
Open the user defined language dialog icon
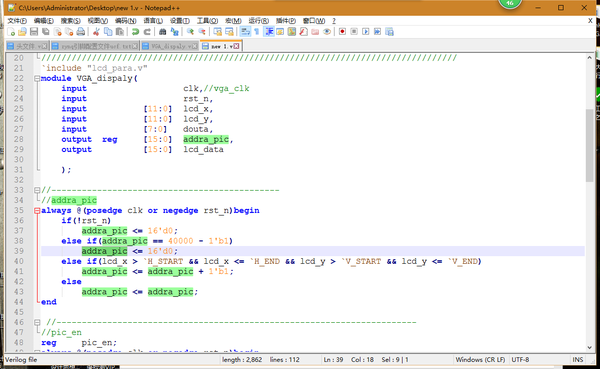pyautogui.click(x=280, y=32)
